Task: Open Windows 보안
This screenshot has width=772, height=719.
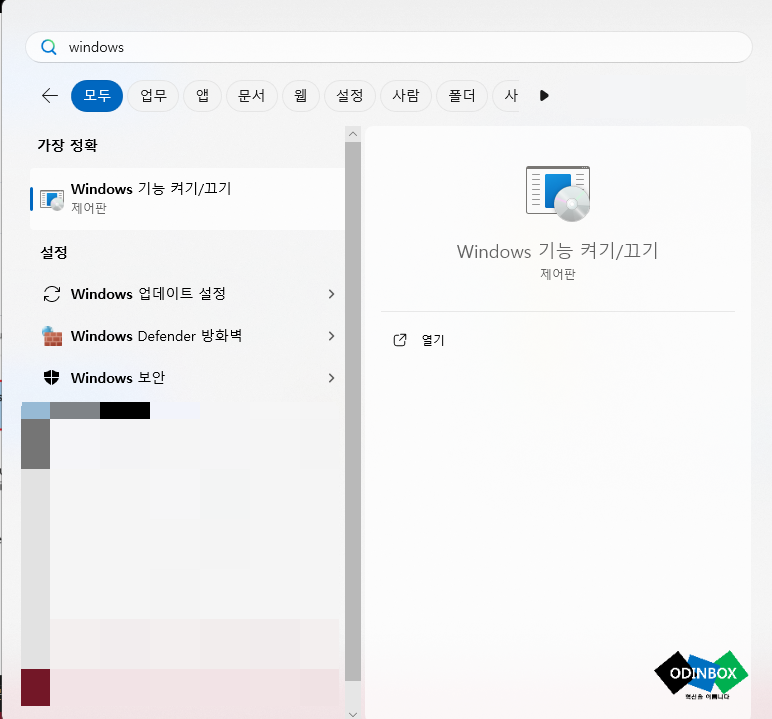Action: pos(187,378)
